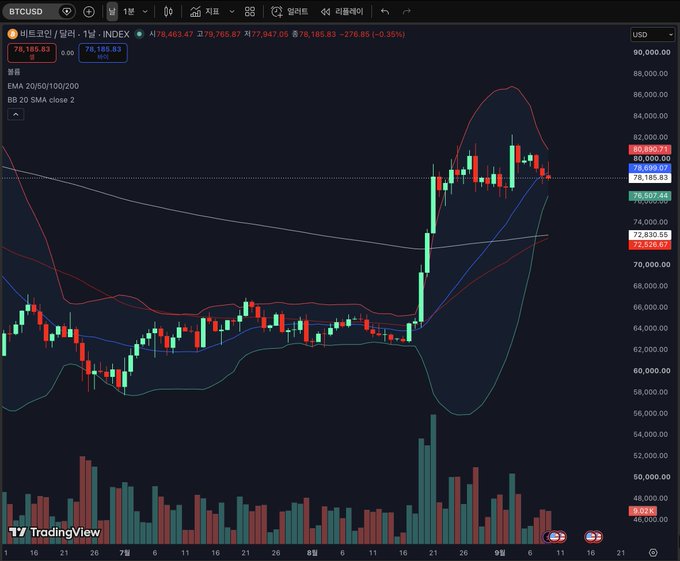Undo the last chart action
Screen dimensions: 680x561
pos(385,12)
